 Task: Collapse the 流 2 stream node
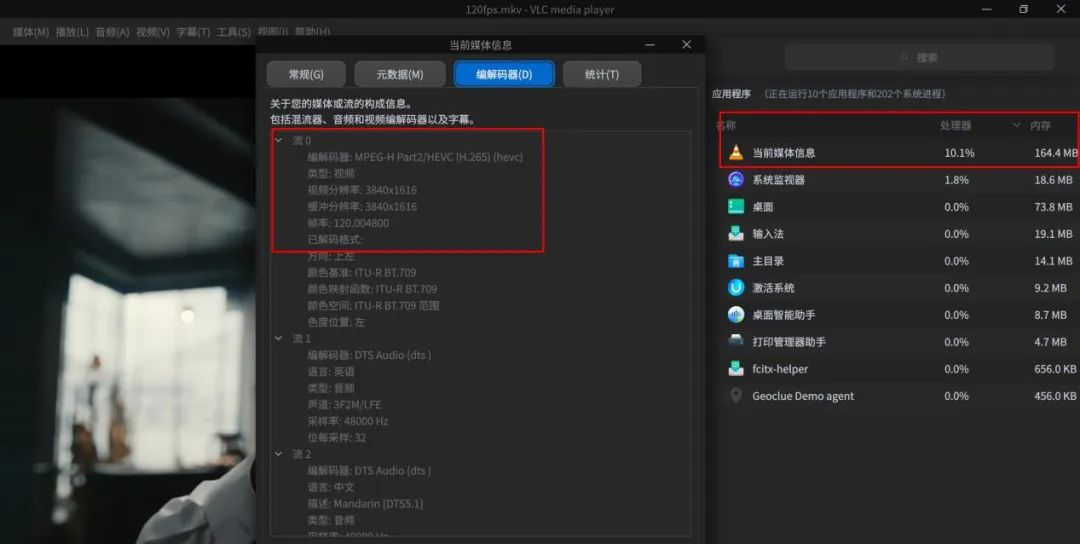click(x=279, y=454)
